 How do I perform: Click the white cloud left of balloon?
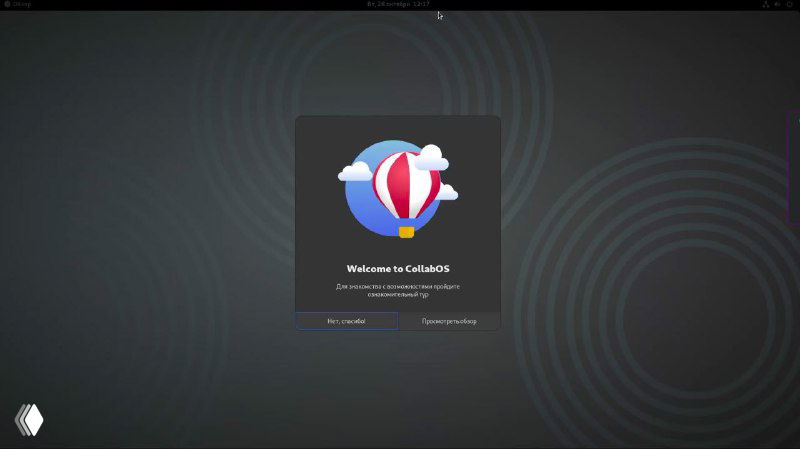click(355, 173)
